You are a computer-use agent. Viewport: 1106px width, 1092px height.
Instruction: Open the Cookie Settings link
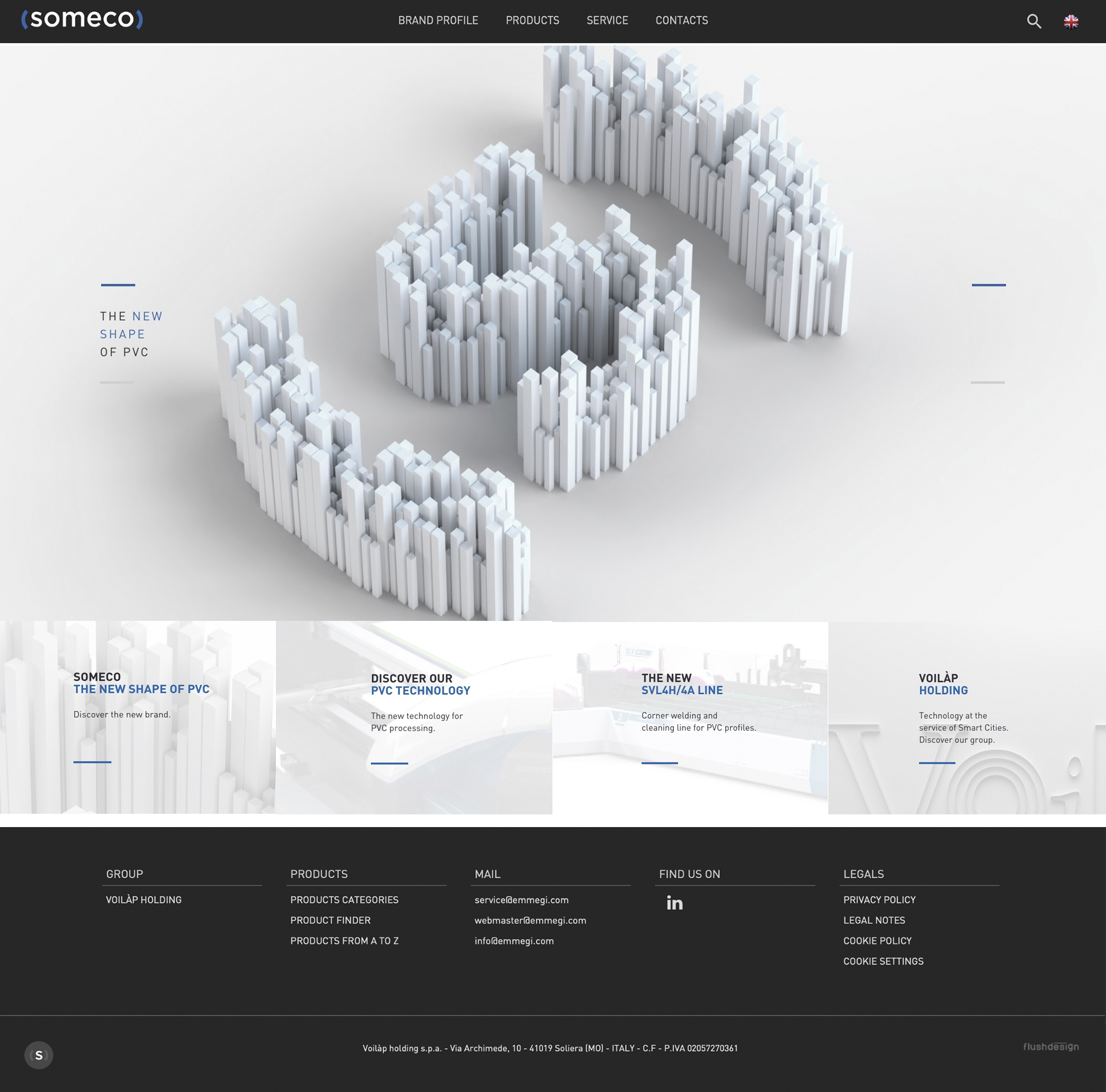(x=883, y=961)
